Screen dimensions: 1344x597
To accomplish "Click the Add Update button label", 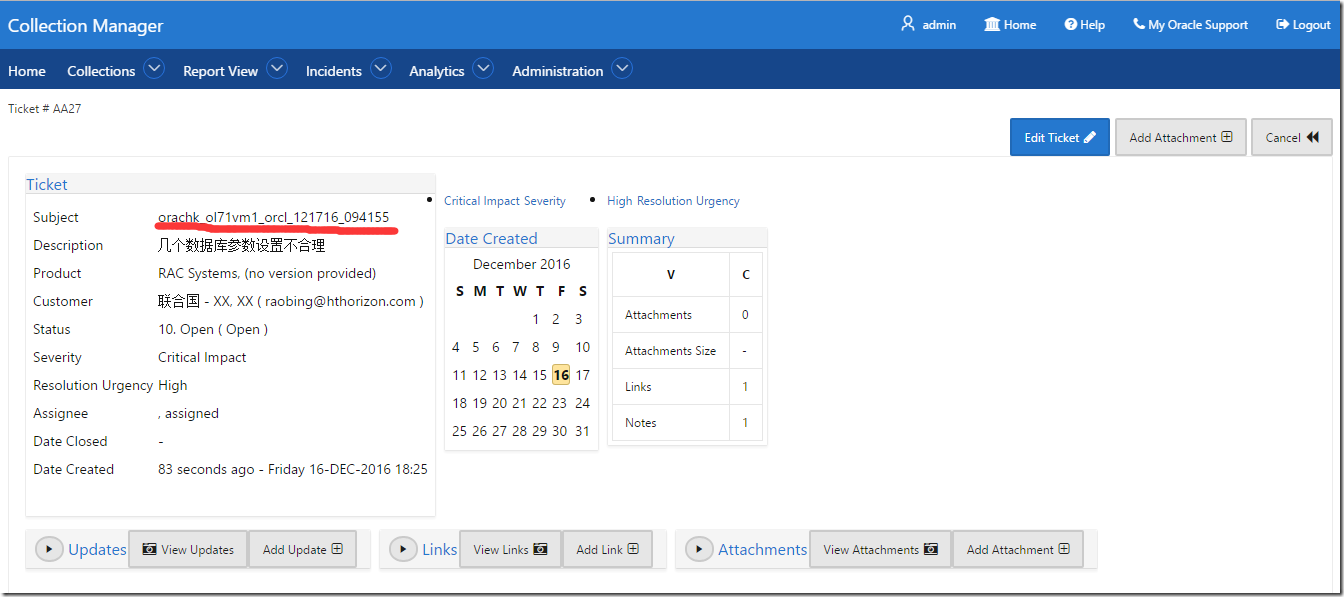I will [295, 550].
